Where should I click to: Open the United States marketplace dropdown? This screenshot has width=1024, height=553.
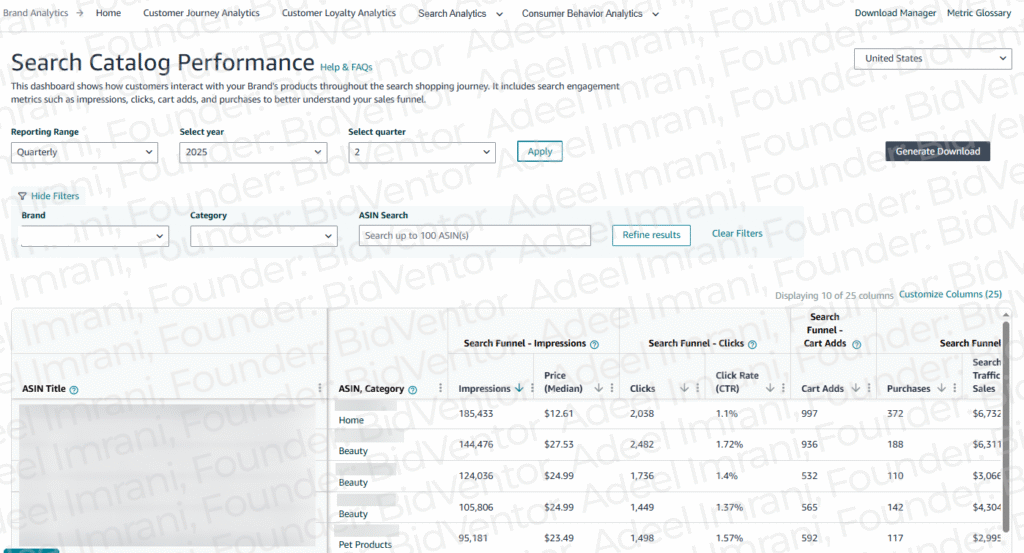pos(933,59)
